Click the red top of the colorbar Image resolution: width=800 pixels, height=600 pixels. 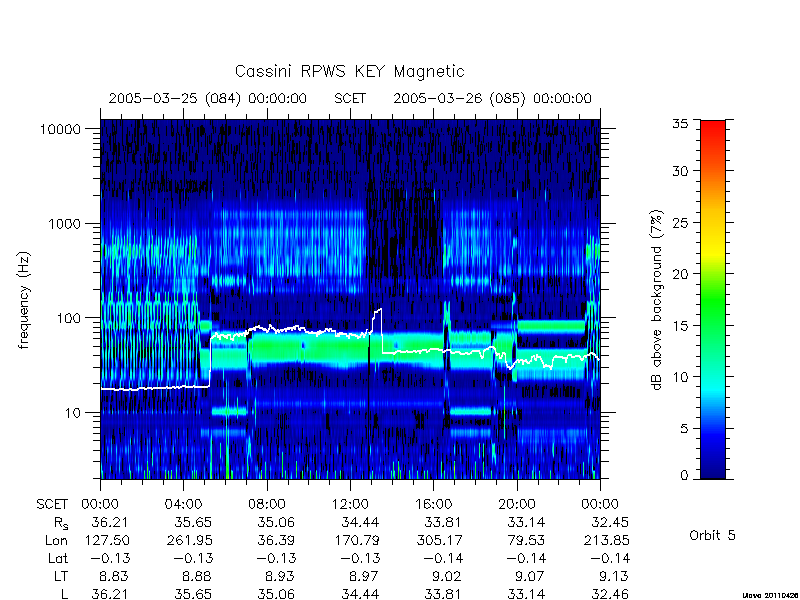pyautogui.click(x=713, y=128)
